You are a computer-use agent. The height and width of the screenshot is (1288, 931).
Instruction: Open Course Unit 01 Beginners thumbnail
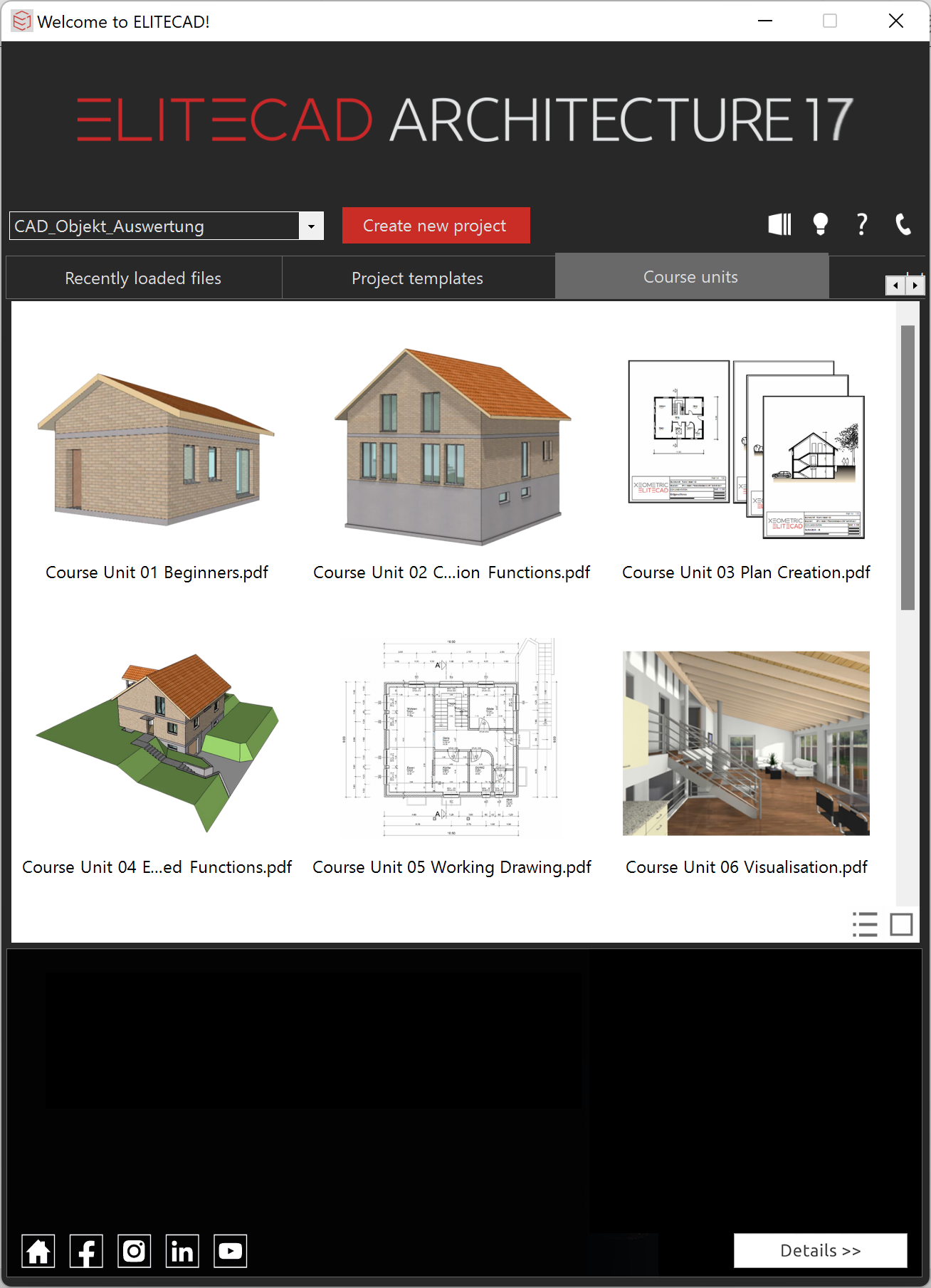pos(156,449)
